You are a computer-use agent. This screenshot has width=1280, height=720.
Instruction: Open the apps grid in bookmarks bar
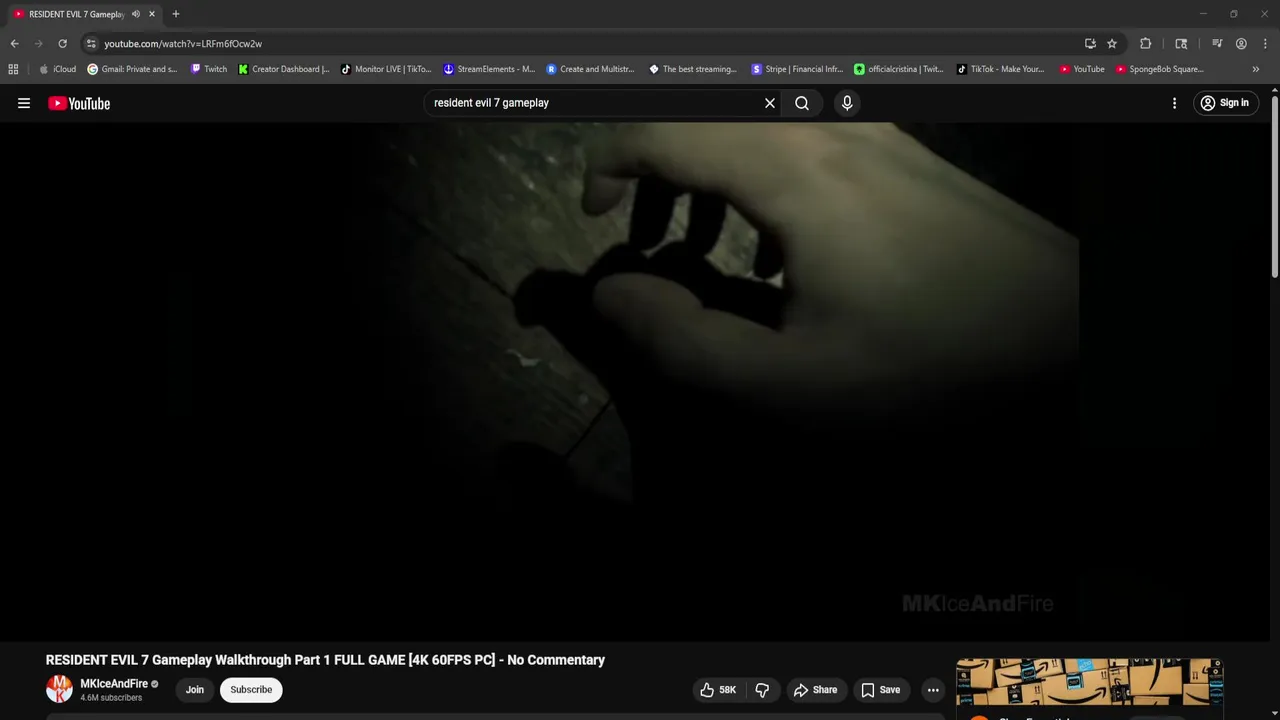(x=13, y=69)
